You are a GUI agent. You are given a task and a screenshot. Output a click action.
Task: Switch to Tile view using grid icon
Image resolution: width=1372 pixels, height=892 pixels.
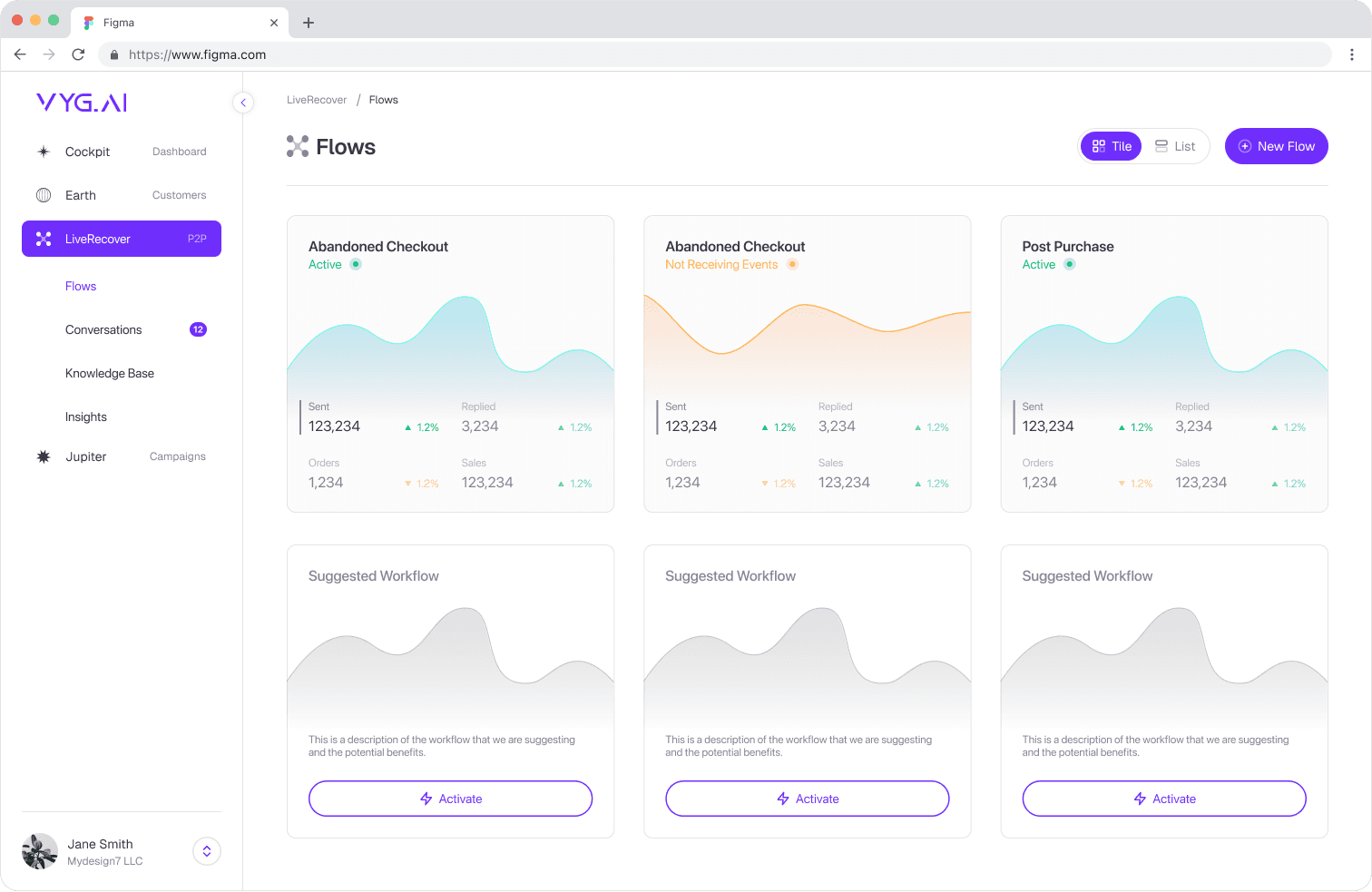click(x=1098, y=145)
